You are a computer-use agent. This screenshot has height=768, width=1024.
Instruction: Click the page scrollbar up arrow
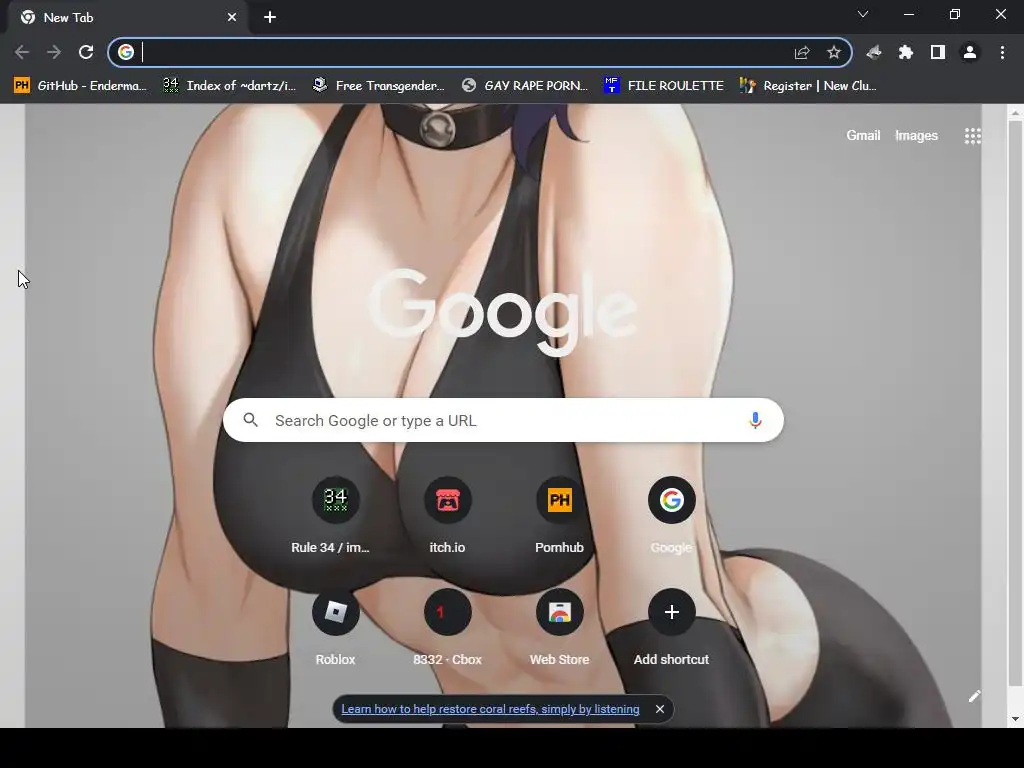click(x=1015, y=112)
